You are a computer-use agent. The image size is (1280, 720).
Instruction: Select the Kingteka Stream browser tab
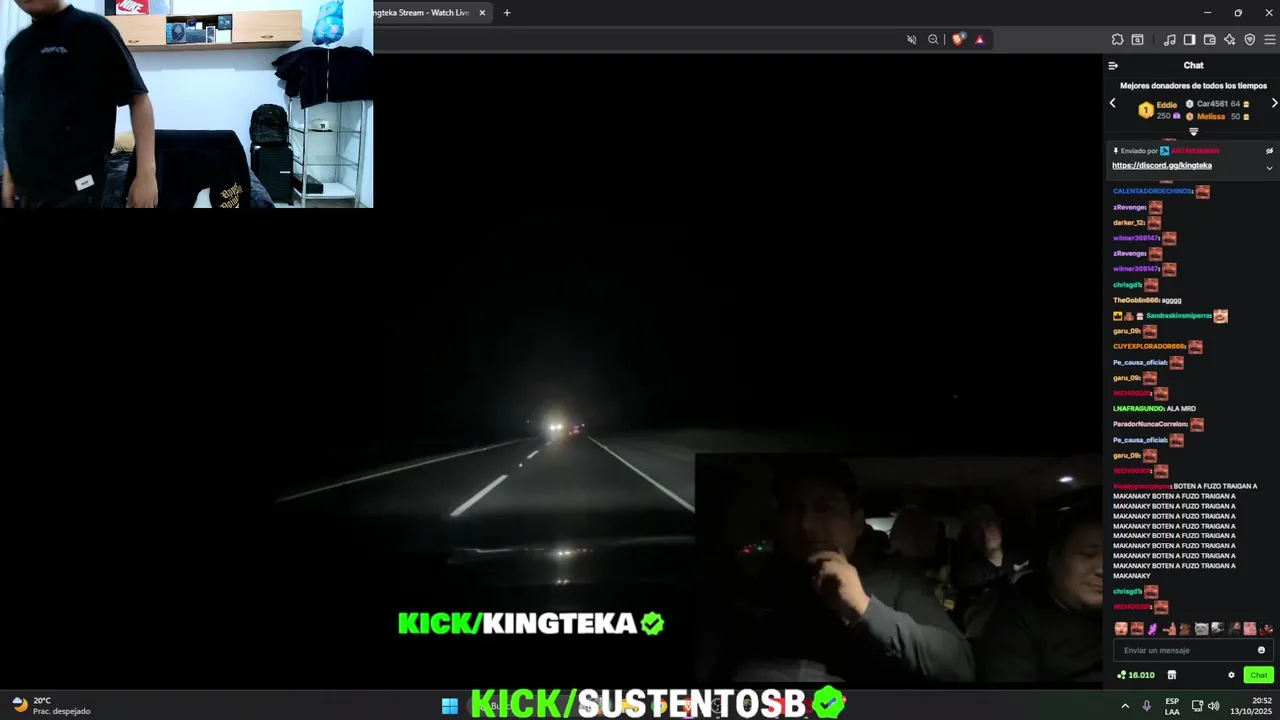[x=430, y=13]
